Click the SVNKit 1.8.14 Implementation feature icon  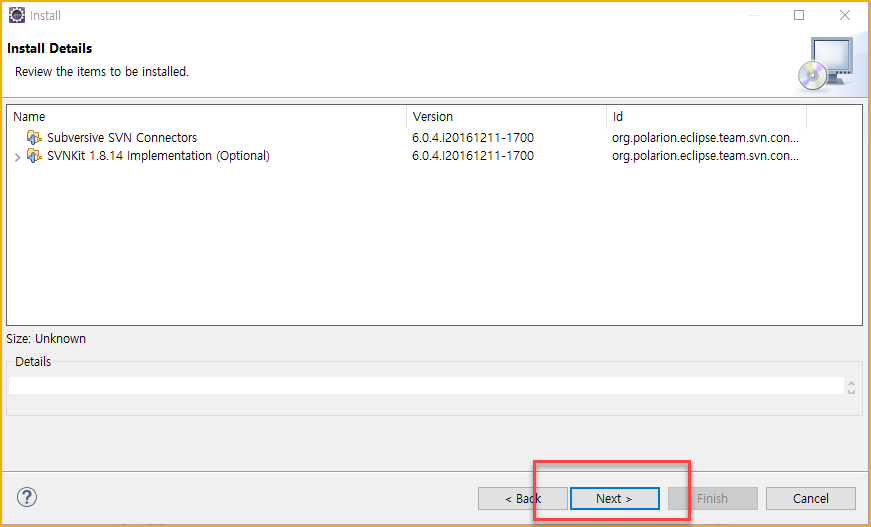pos(34,156)
